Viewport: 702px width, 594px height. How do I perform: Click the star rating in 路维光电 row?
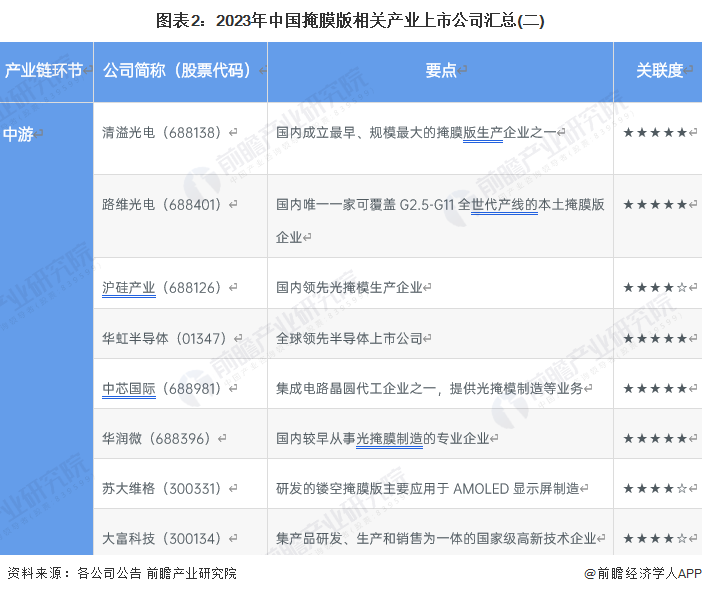click(655, 205)
